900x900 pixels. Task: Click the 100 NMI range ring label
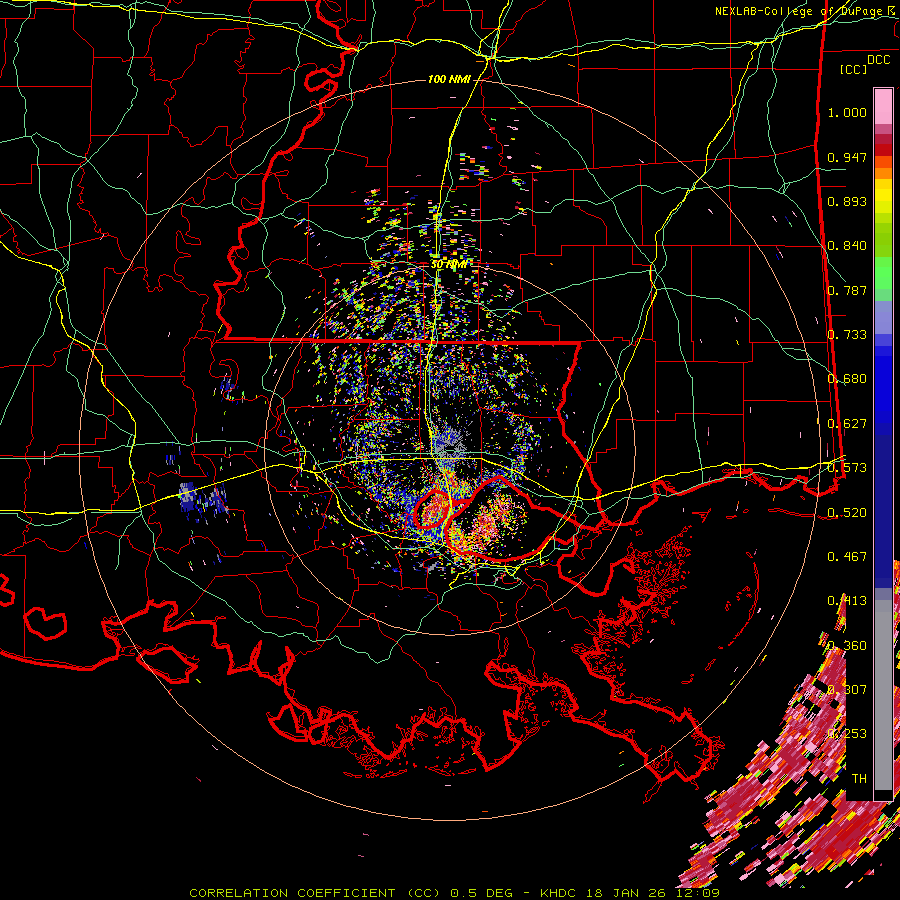tap(449, 79)
